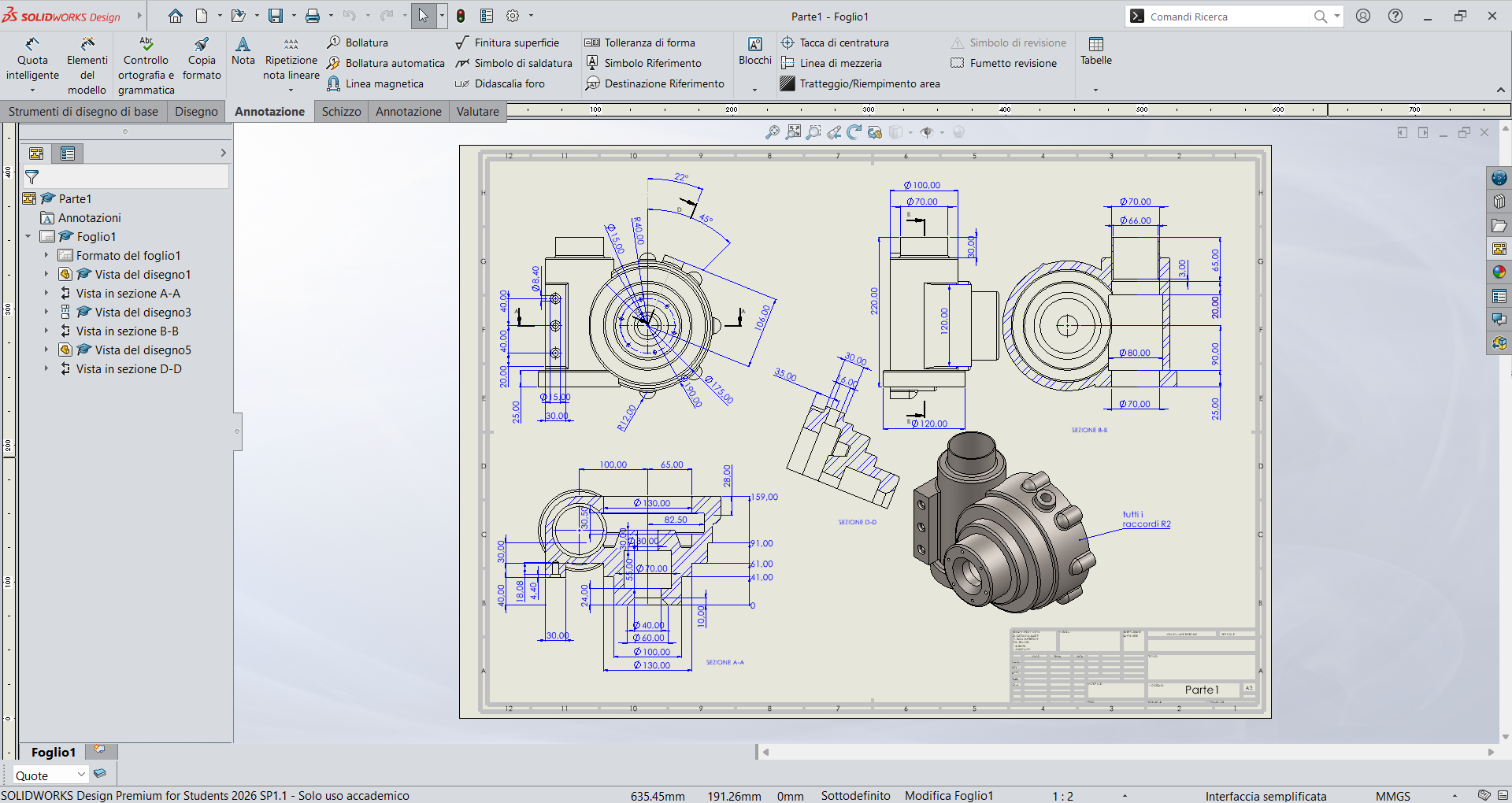Open Custom Properties icon in task pane
The width and height of the screenshot is (1512, 803).
tap(1499, 296)
